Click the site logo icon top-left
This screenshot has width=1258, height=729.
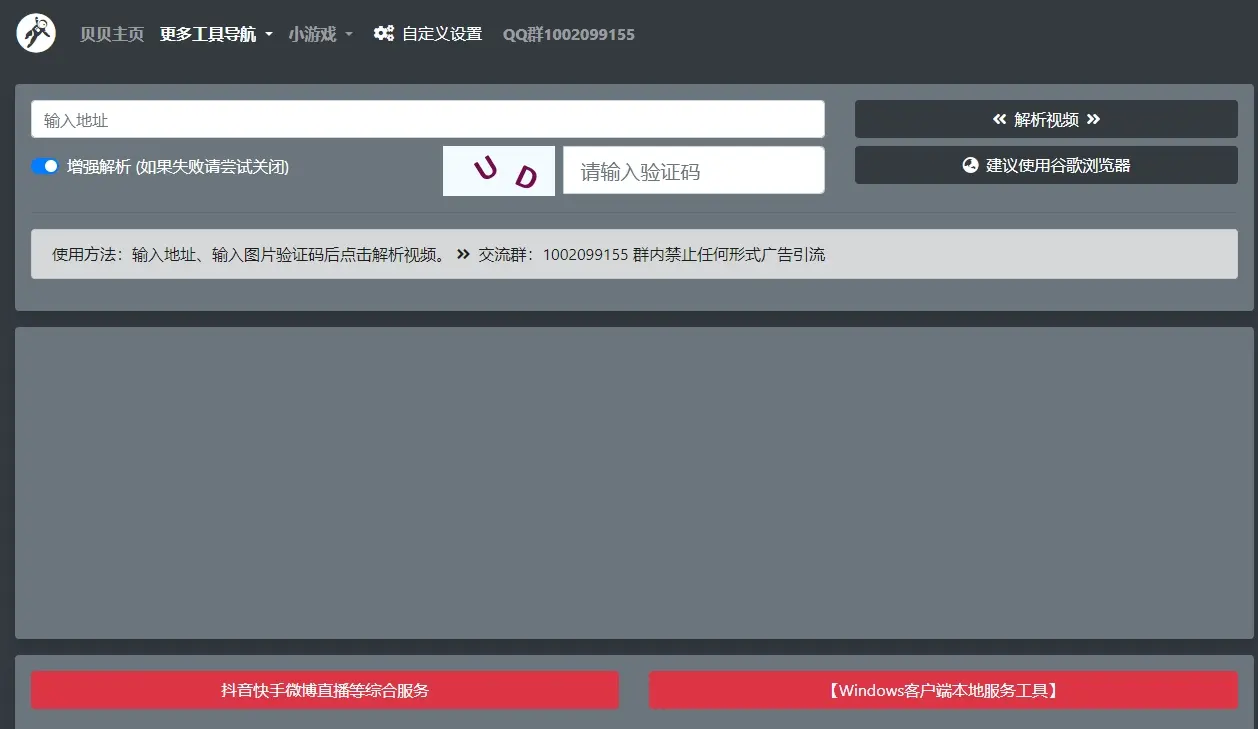tap(35, 31)
